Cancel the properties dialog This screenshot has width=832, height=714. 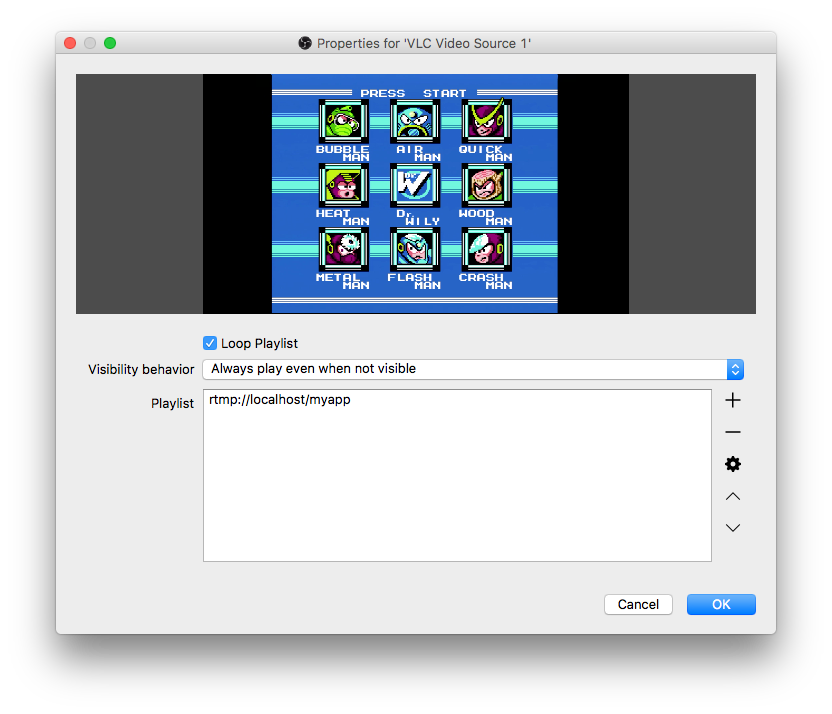pyautogui.click(x=638, y=605)
